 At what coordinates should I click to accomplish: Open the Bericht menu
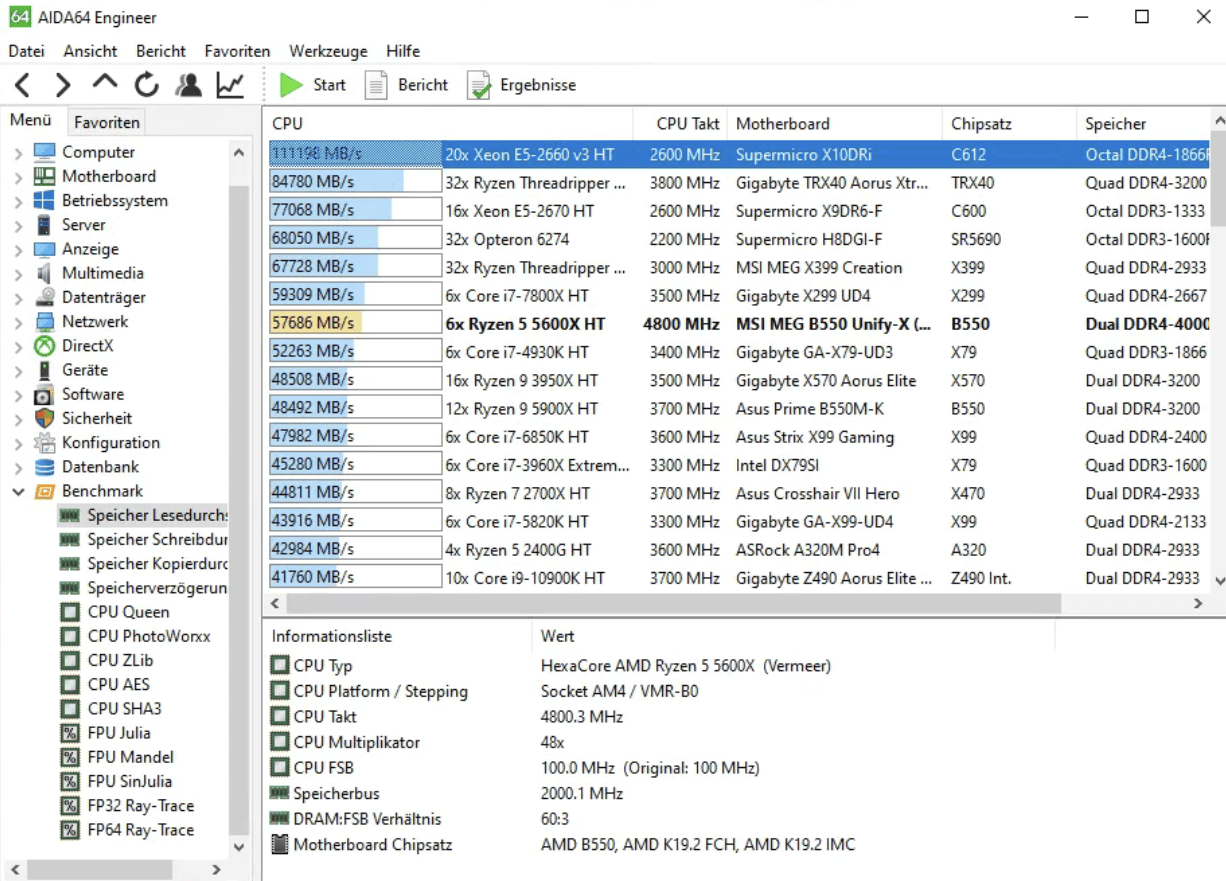click(161, 51)
